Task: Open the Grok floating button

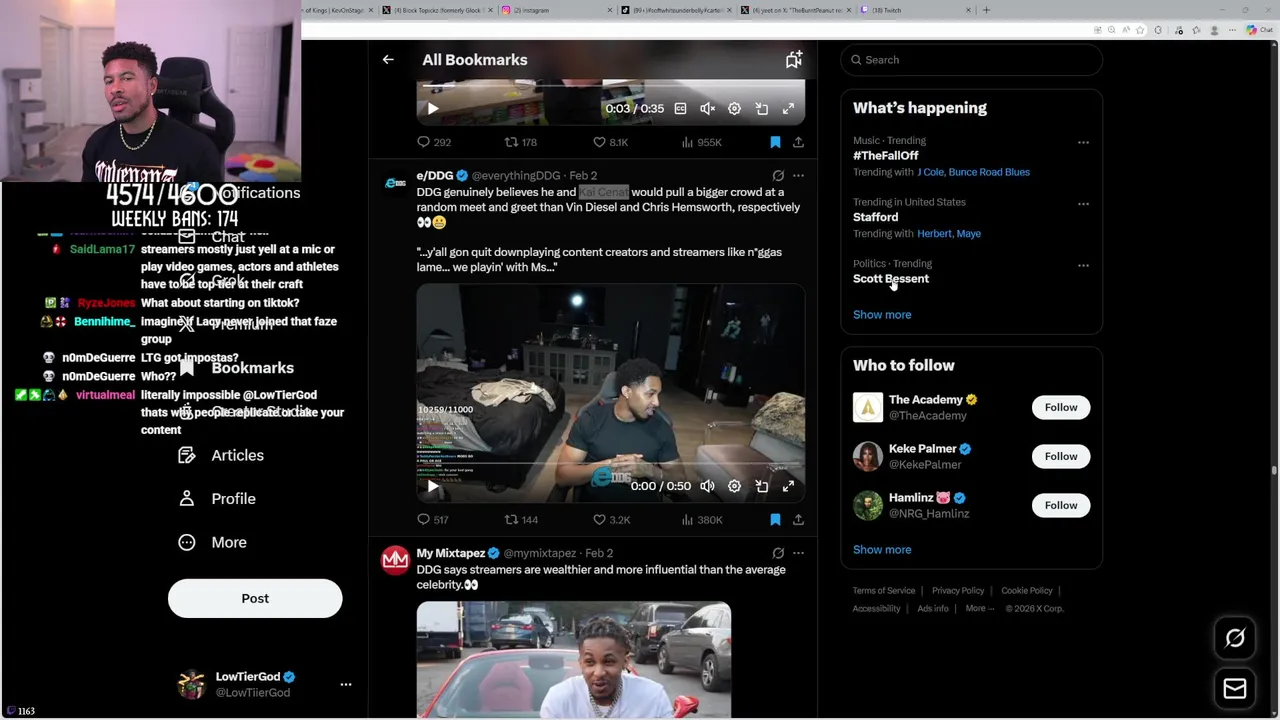Action: pos(1235,638)
